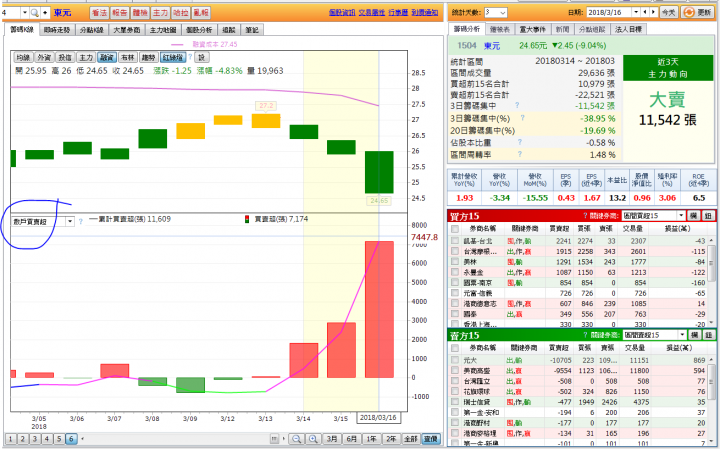
Task: Switch to the 即時走勢 tab
Action: [57, 30]
